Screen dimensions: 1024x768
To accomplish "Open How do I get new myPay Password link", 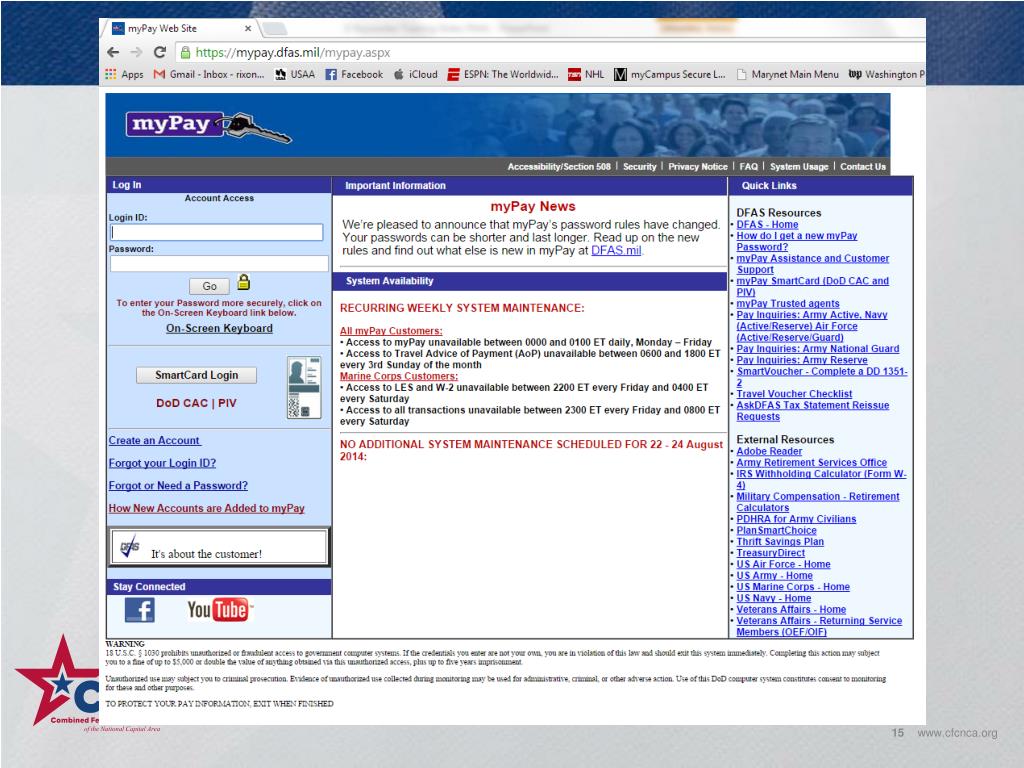I will tap(797, 241).
